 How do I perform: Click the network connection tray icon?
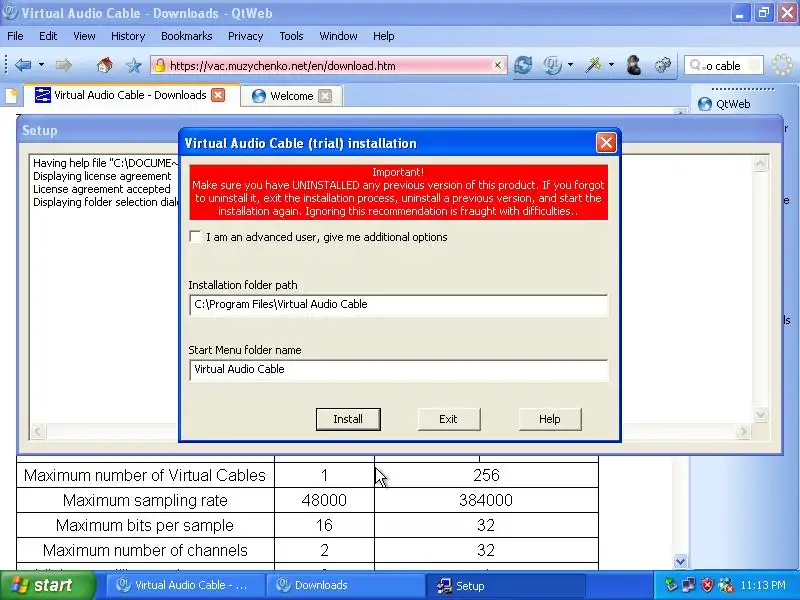(689, 585)
